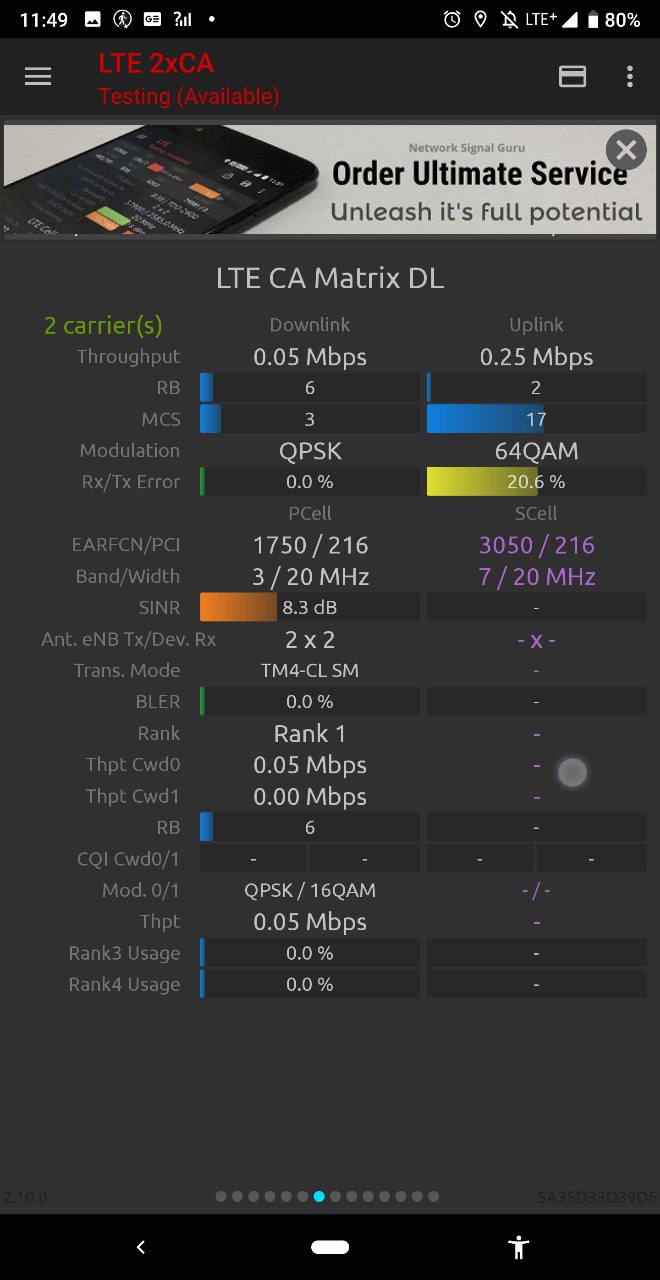Tap the LTE 2xCA title

click(156, 64)
